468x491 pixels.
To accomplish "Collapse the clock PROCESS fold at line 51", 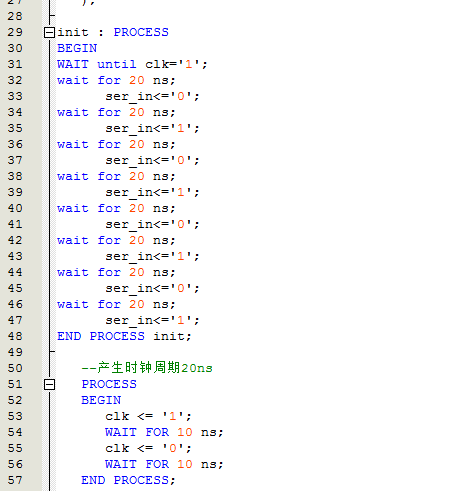I will coord(49,384).
